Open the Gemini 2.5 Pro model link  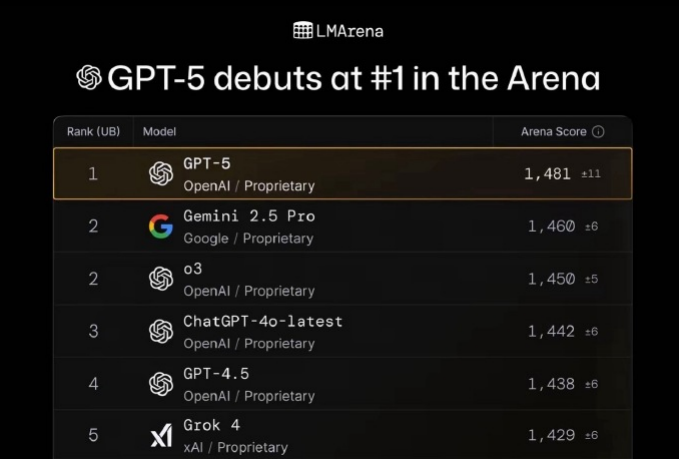click(x=249, y=216)
